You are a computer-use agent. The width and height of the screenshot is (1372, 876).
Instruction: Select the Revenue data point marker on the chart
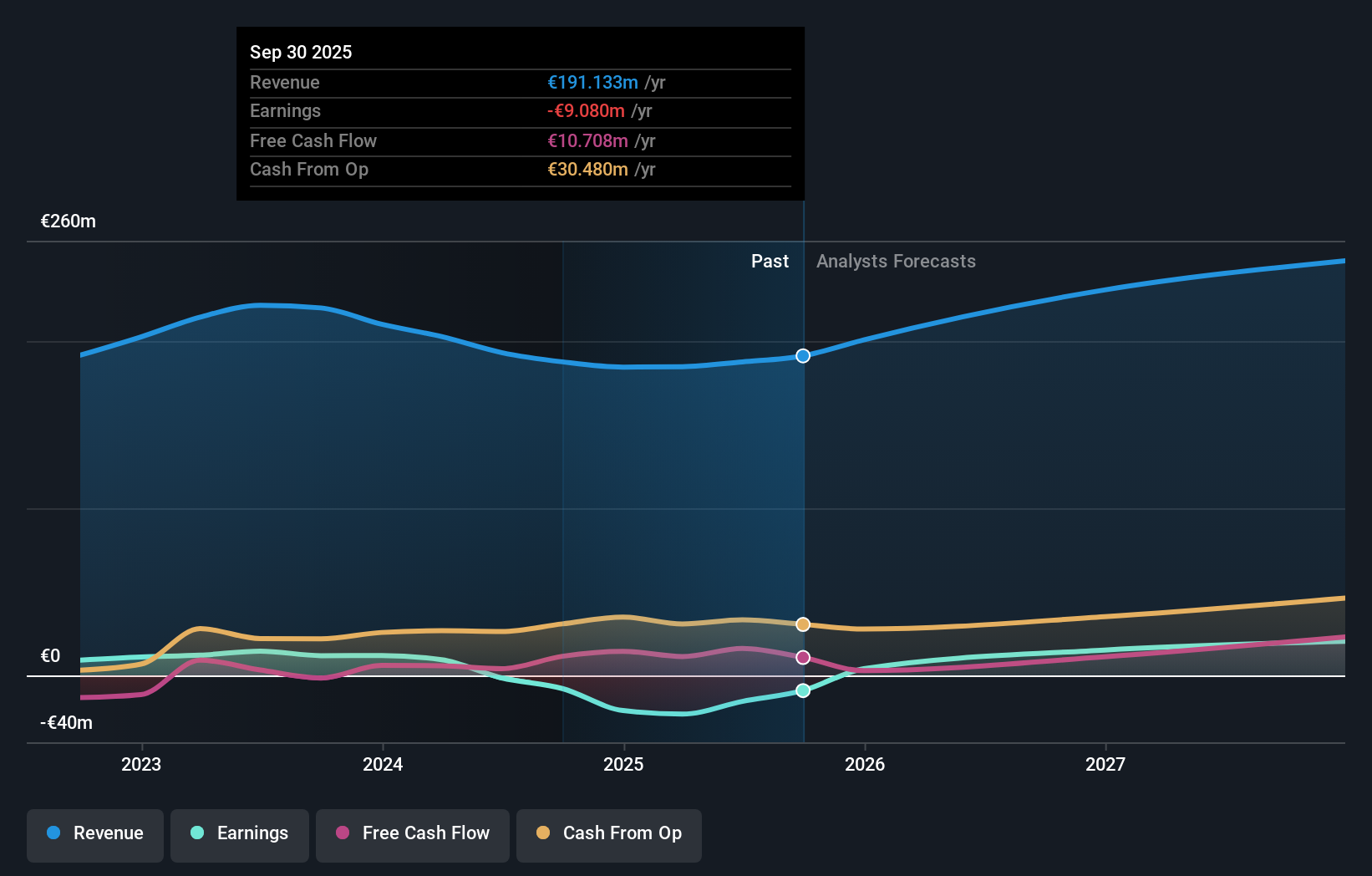803,355
